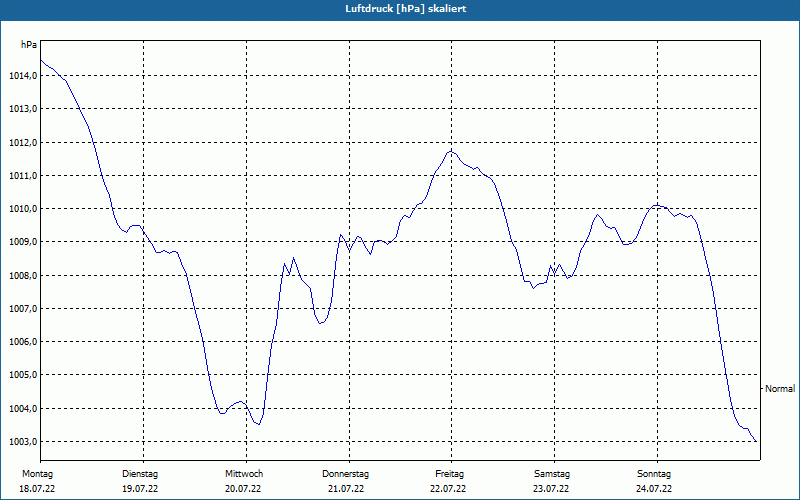Select the 1007,0 axis value
This screenshot has height=500, width=800.
coord(23,309)
